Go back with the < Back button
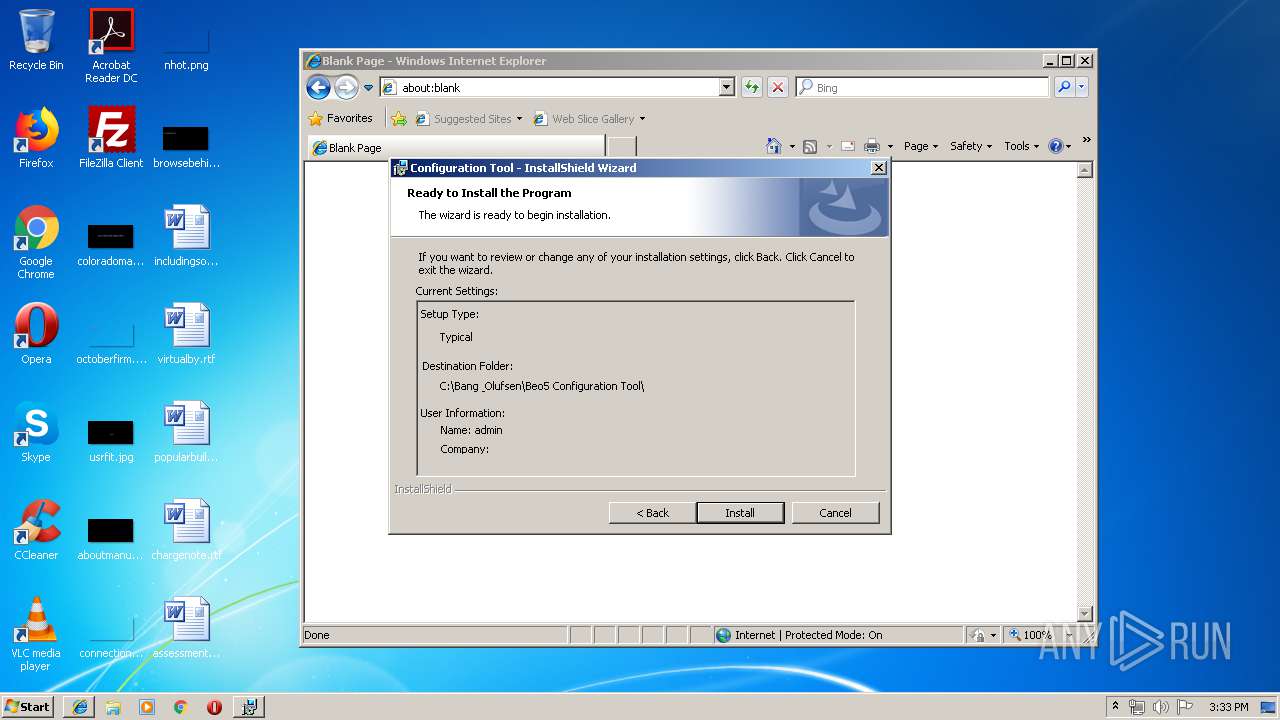 point(653,513)
